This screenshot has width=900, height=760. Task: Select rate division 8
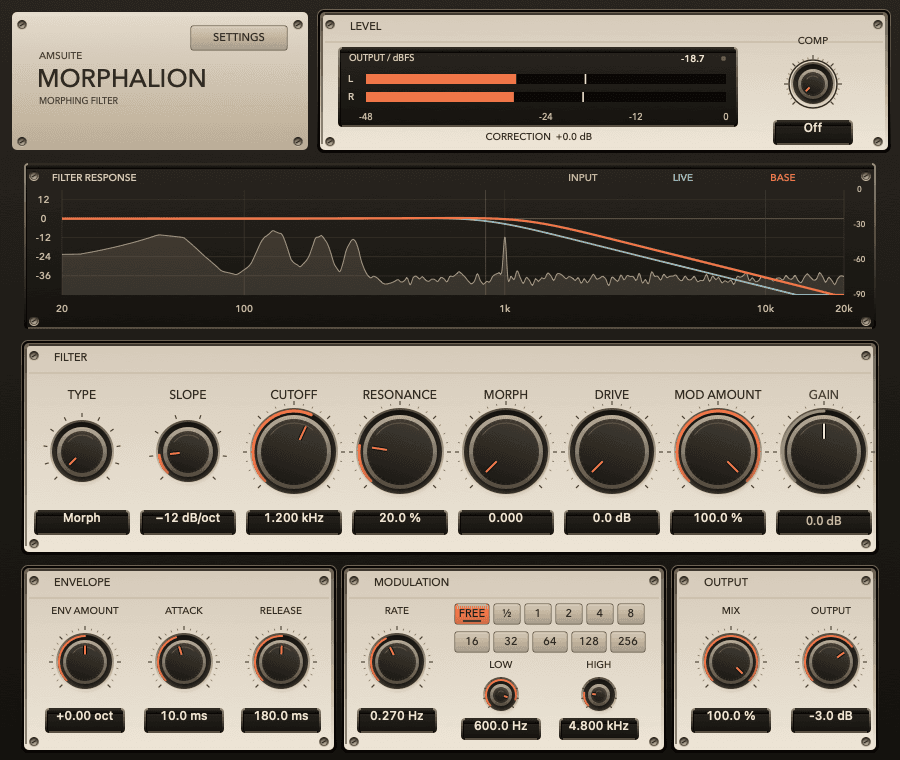[631, 614]
